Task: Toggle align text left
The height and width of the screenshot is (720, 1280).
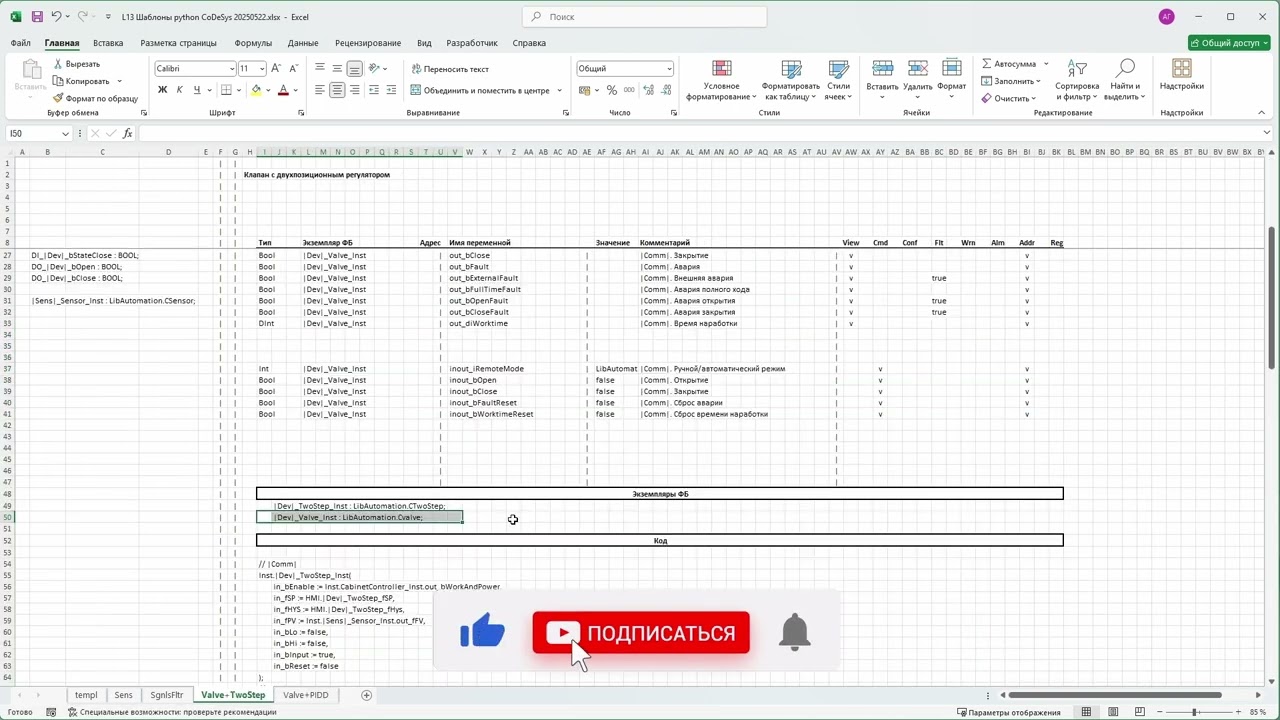Action: click(320, 90)
